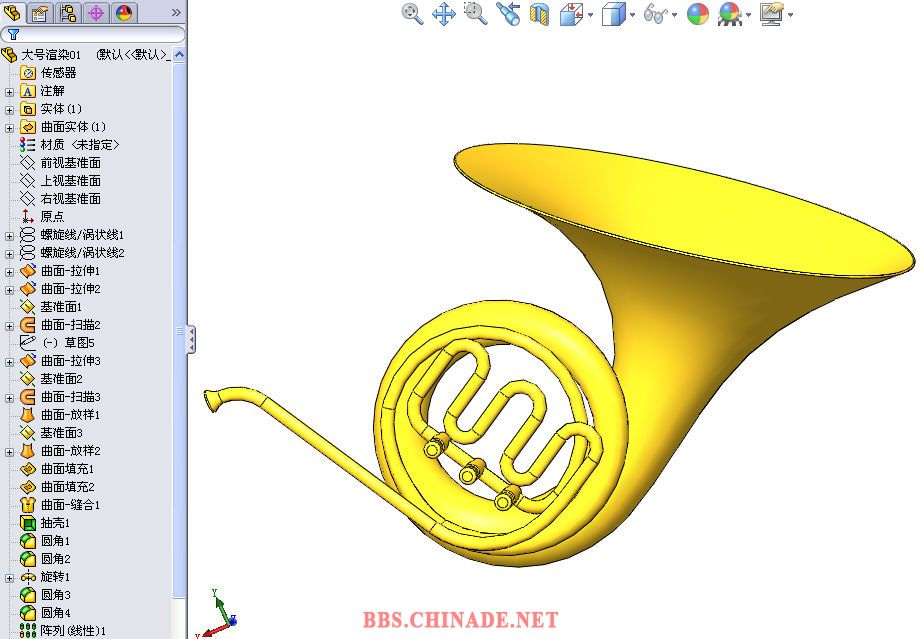The height and width of the screenshot is (639, 922).
Task: Switch to the PropertyManager tab
Action: (x=40, y=13)
